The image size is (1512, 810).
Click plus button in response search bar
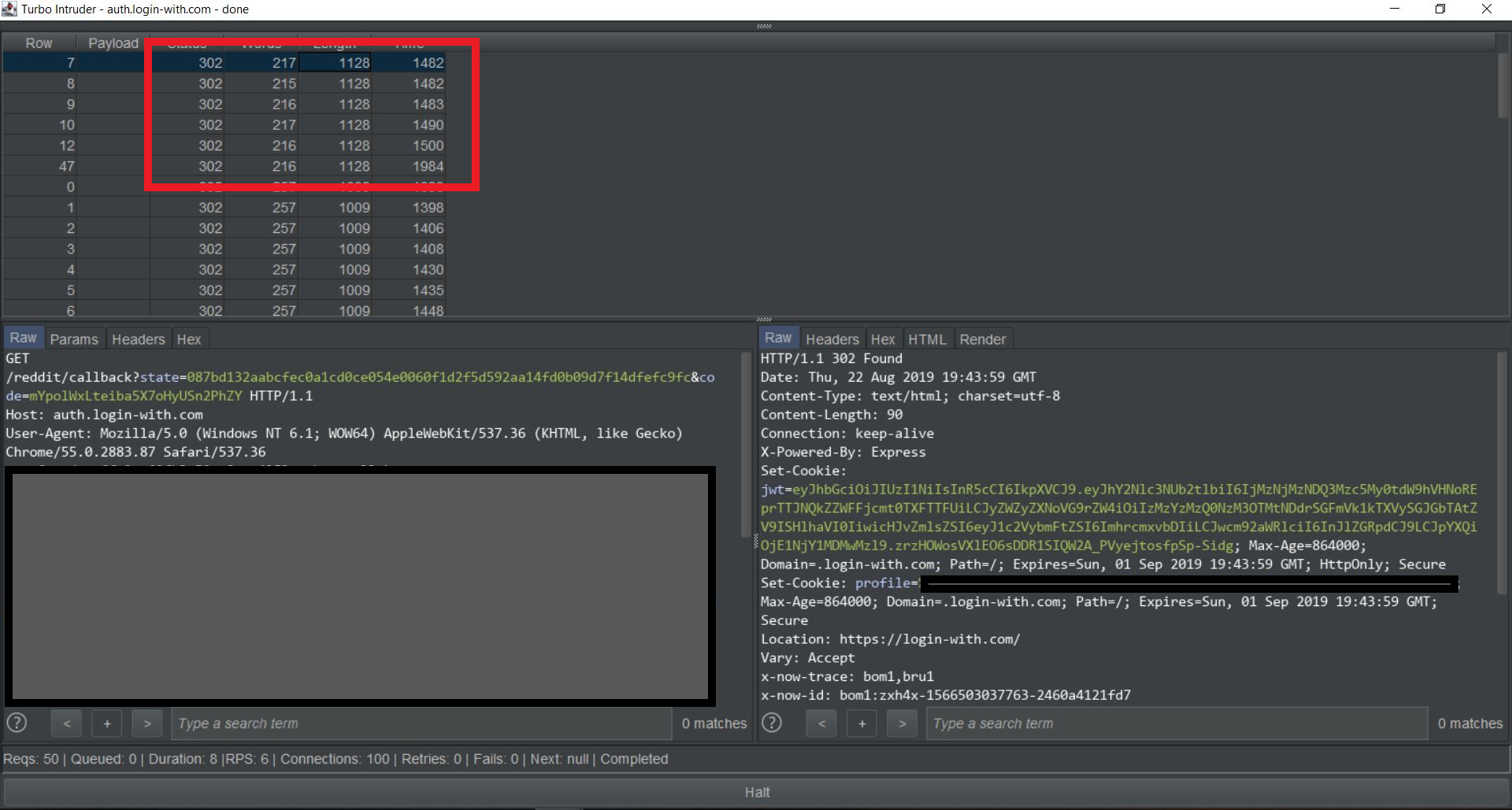coord(862,723)
